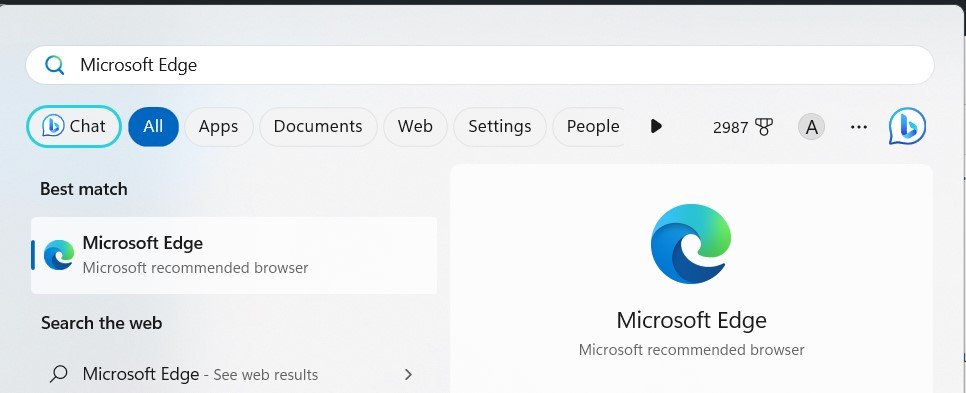Screen dimensions: 966x393
Task: Switch to the People filter tab
Action: (x=590, y=126)
